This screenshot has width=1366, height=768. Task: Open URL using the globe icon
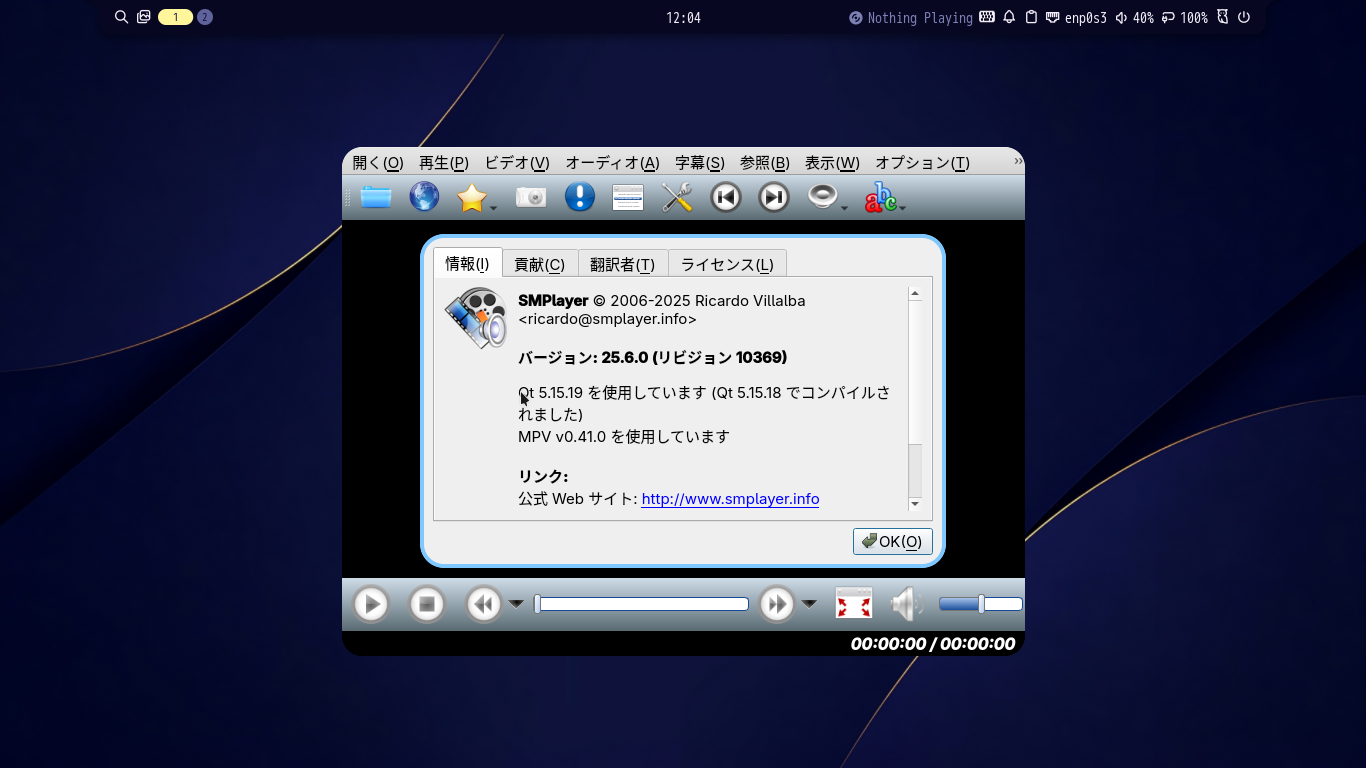coord(424,197)
